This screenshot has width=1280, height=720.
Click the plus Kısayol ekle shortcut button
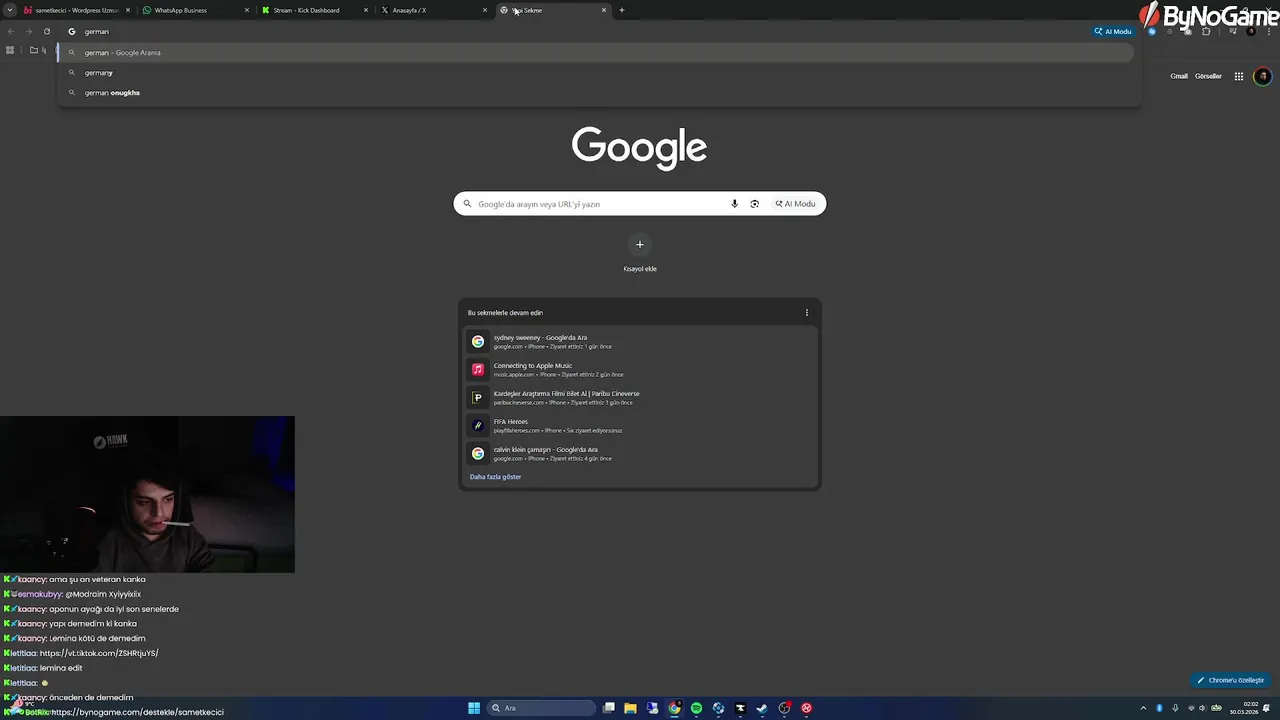pos(640,245)
